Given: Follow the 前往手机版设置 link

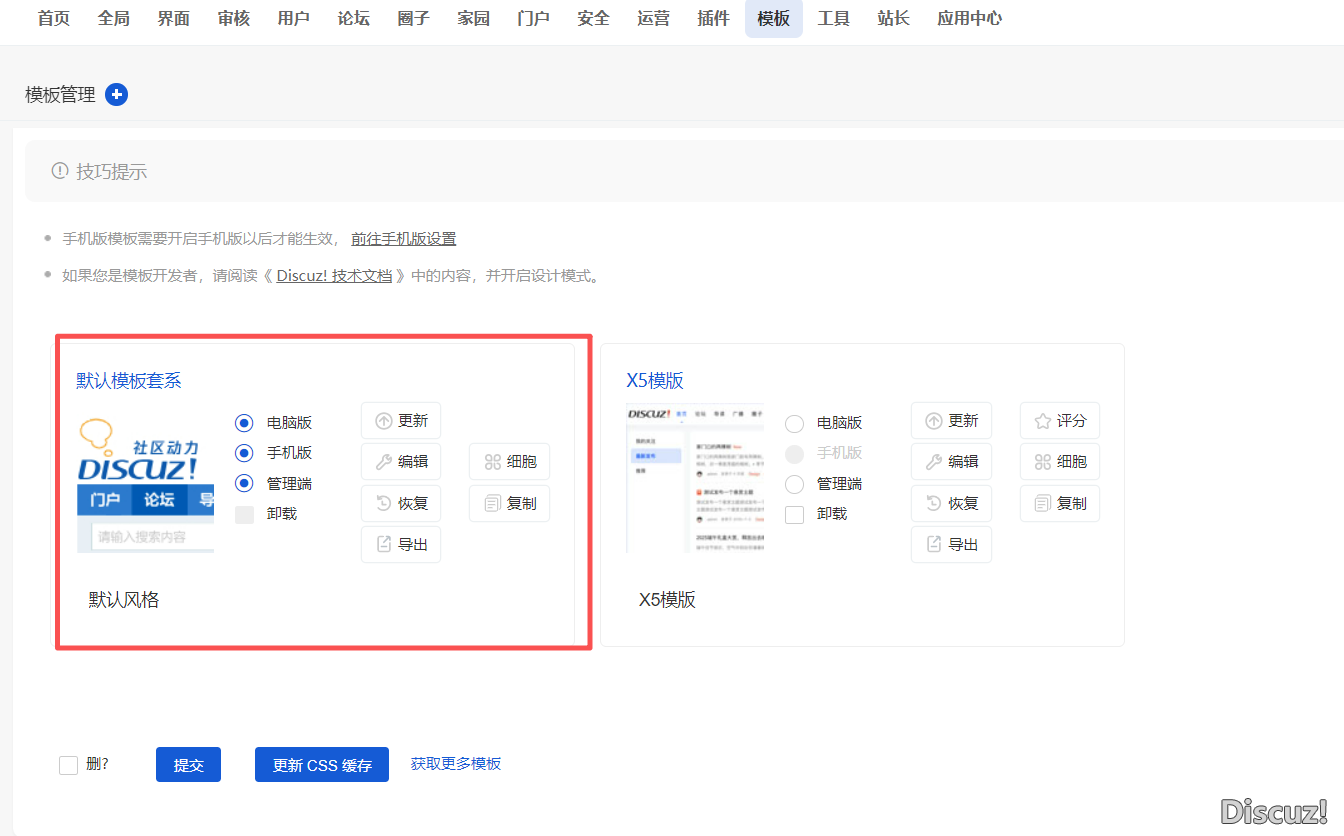Looking at the screenshot, I should (404, 239).
